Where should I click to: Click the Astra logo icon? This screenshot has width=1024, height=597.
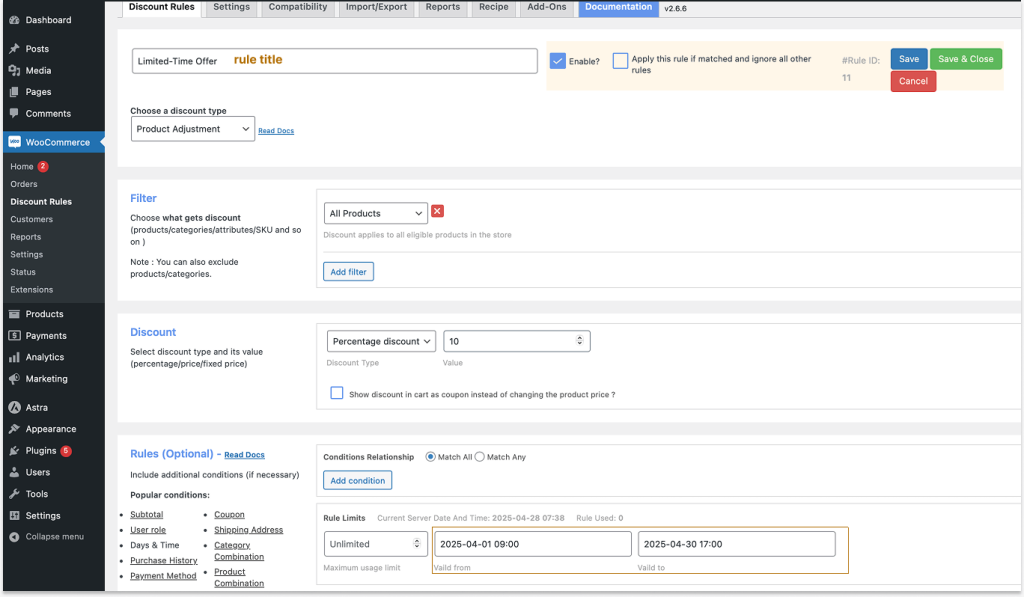[x=14, y=408]
